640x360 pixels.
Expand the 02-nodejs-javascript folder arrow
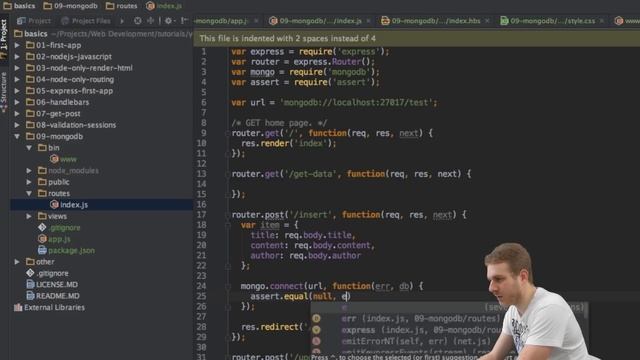[17, 57]
